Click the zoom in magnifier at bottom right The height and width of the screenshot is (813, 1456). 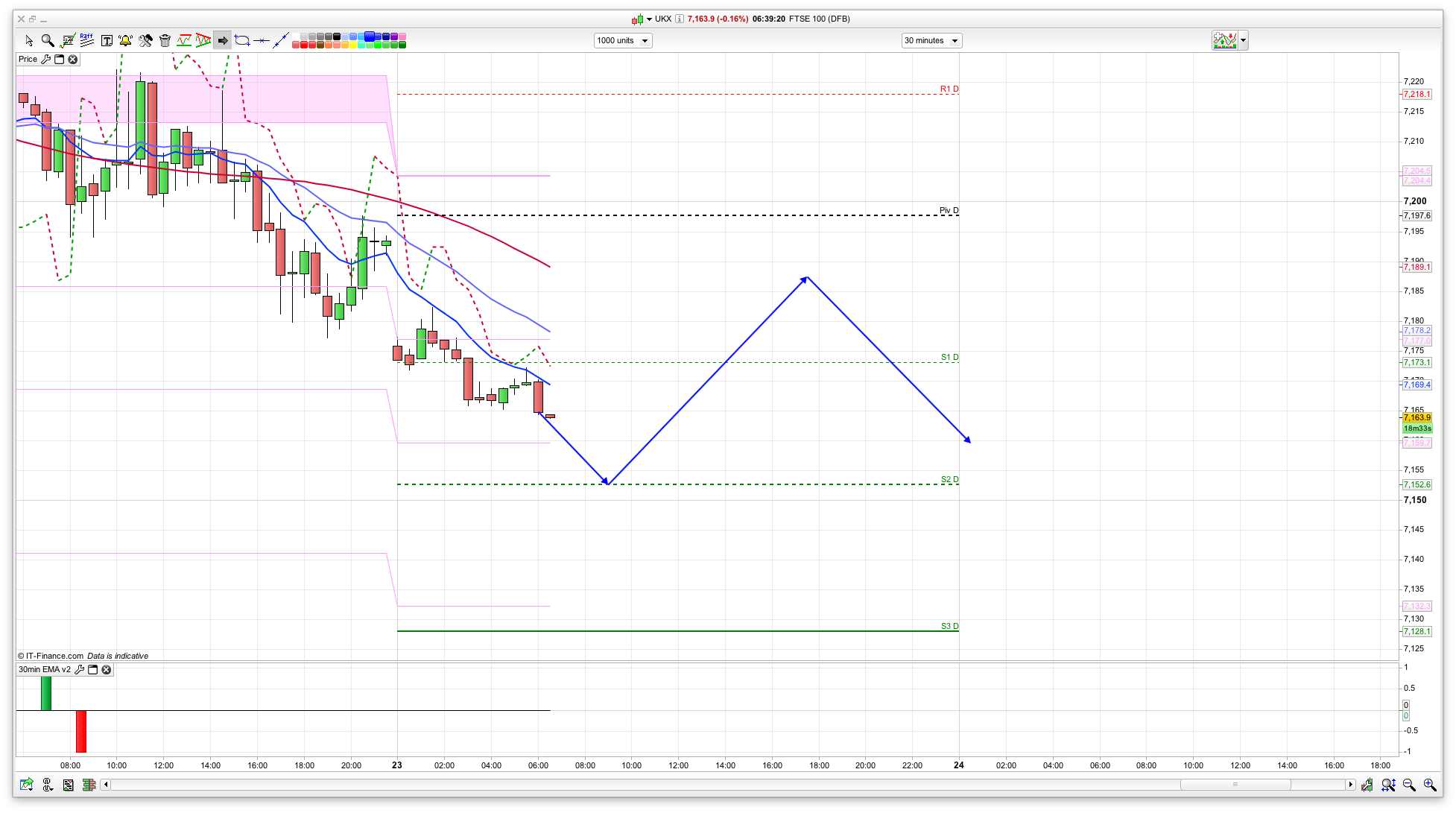pos(1429,785)
